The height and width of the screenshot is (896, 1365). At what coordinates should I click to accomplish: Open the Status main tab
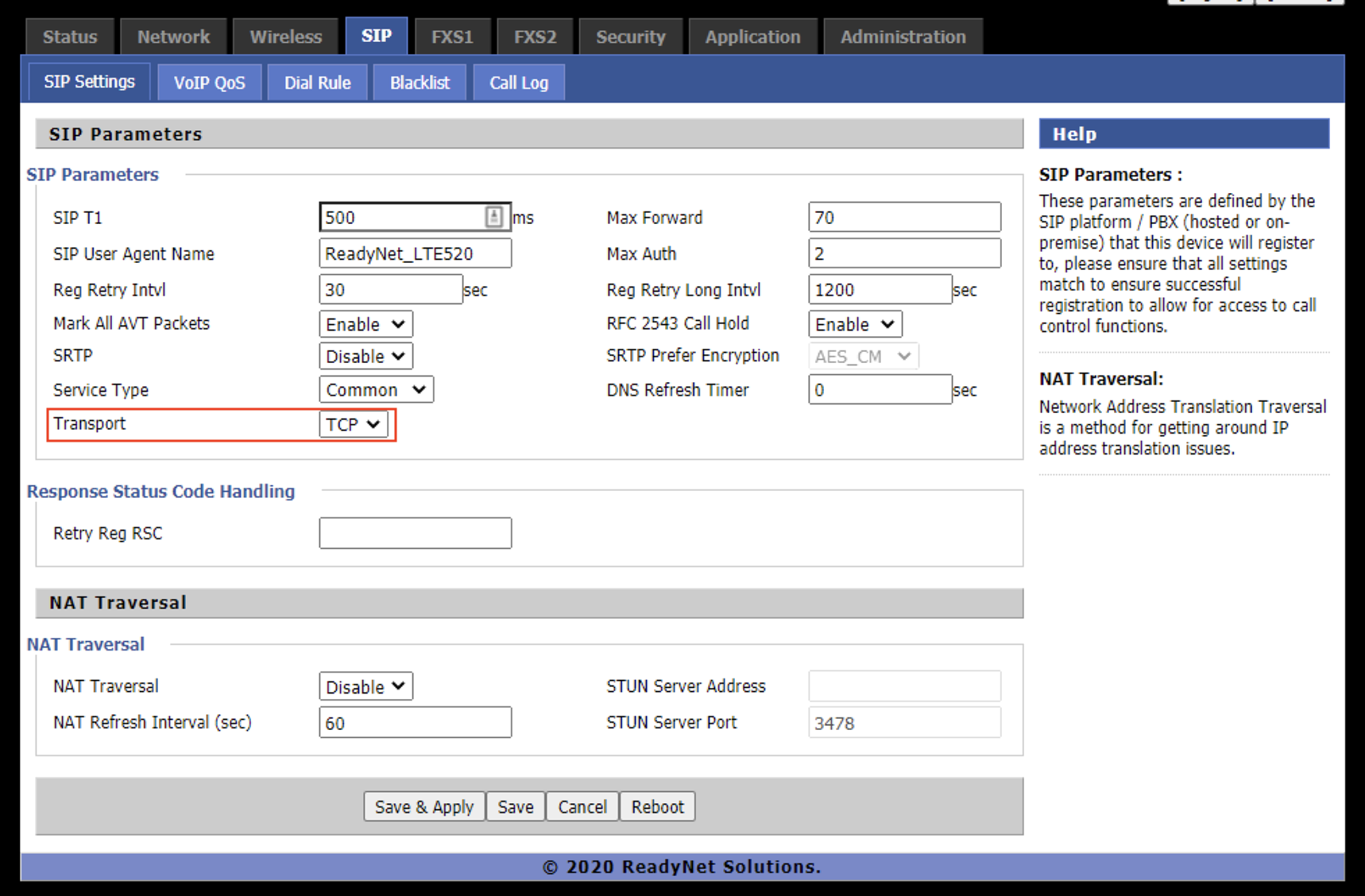[x=70, y=37]
